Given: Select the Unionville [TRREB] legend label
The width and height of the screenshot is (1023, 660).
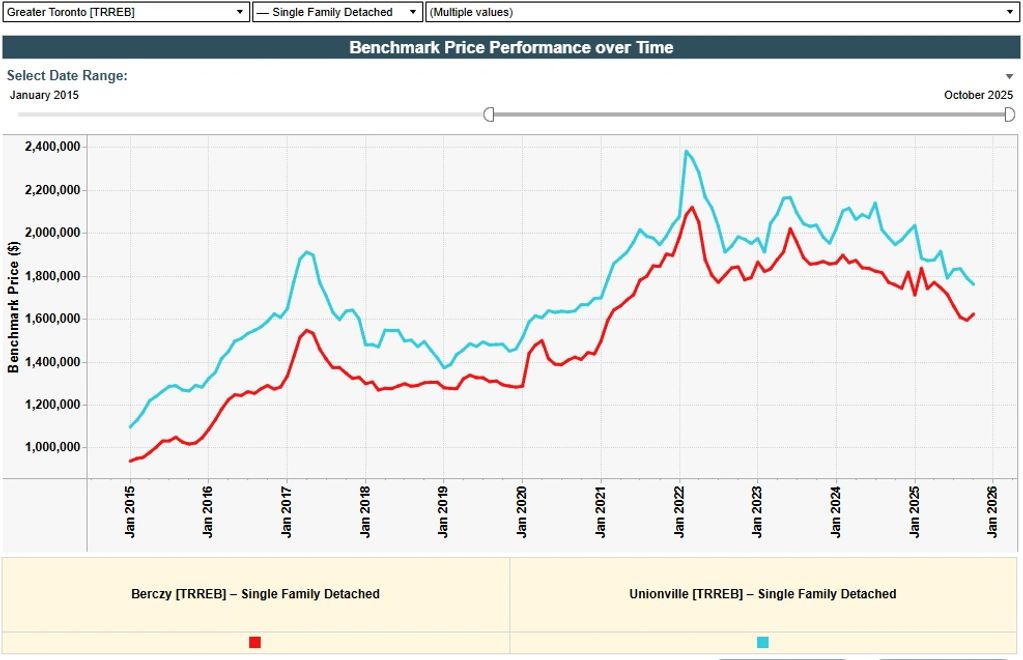Looking at the screenshot, I should [763, 593].
